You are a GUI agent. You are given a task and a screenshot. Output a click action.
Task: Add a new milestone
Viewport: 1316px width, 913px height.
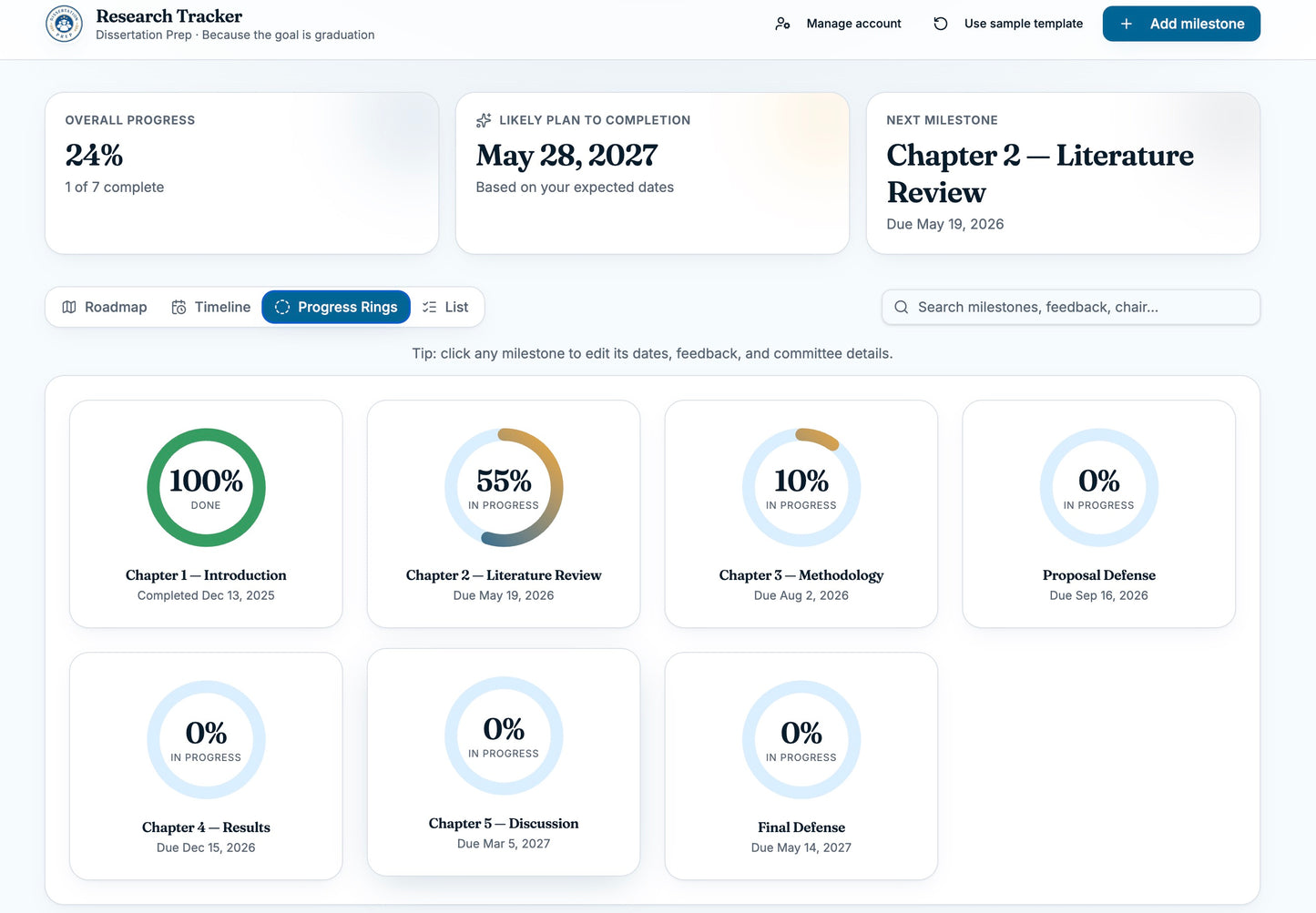1181,24
